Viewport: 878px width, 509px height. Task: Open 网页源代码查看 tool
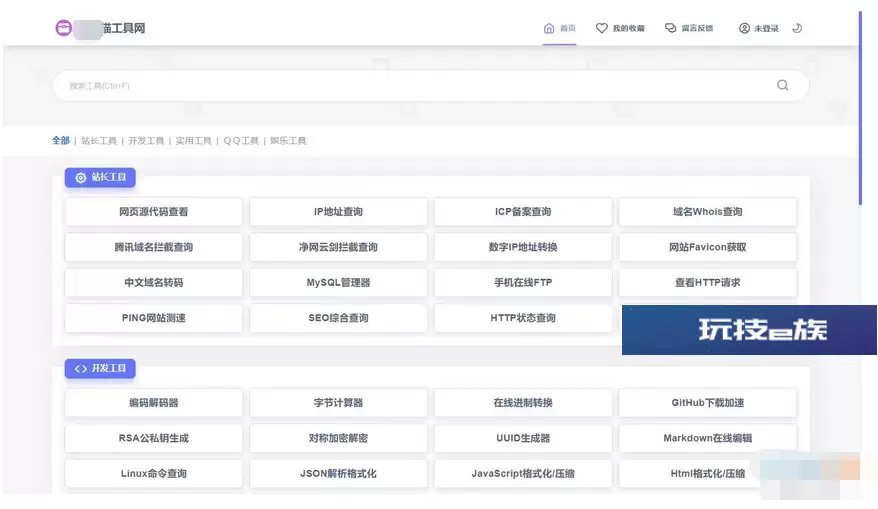153,212
